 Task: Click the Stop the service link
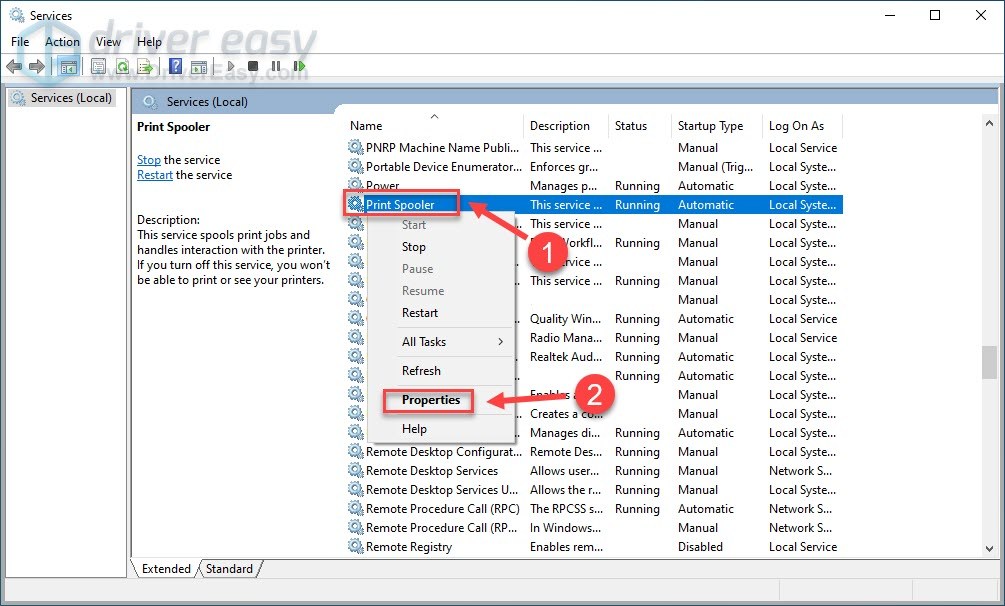pyautogui.click(x=148, y=160)
